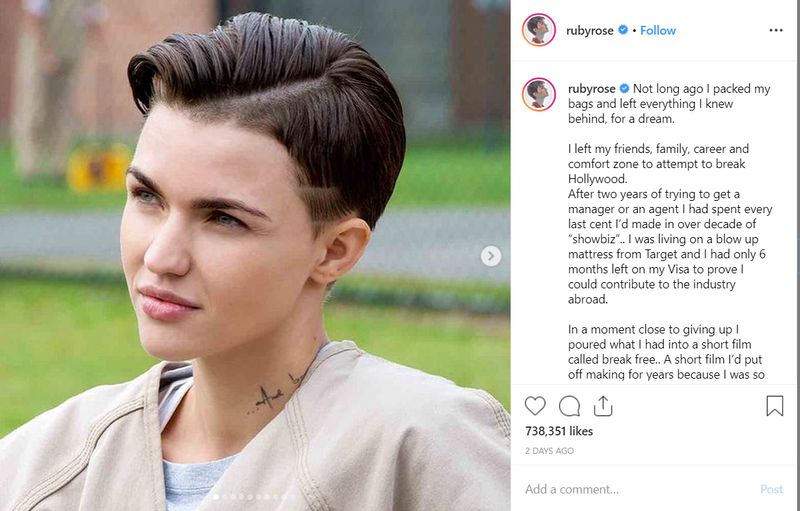Screen dimensions: 800x511
Task: Click rubyrose username in the caption
Action: coord(592,89)
